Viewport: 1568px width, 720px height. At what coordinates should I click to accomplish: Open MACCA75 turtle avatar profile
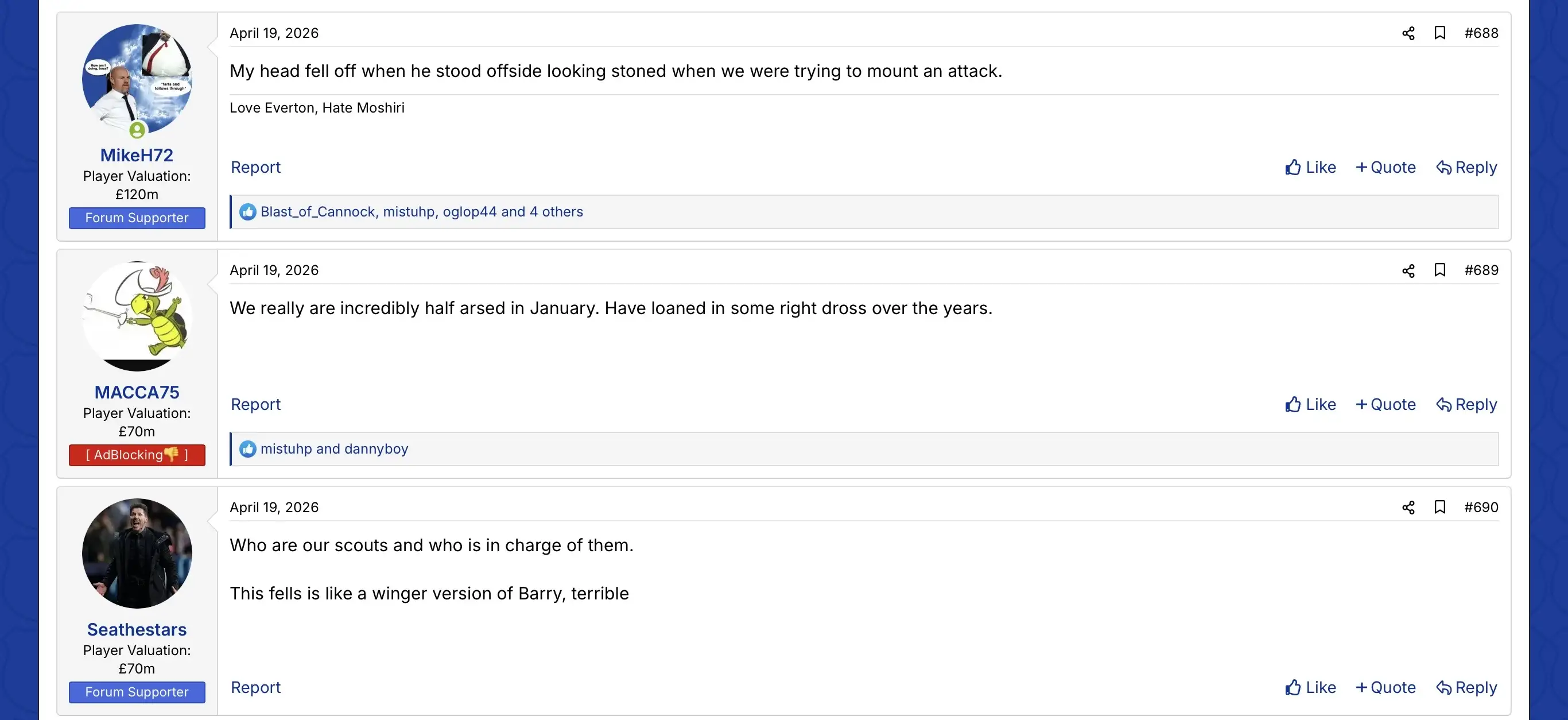[137, 316]
